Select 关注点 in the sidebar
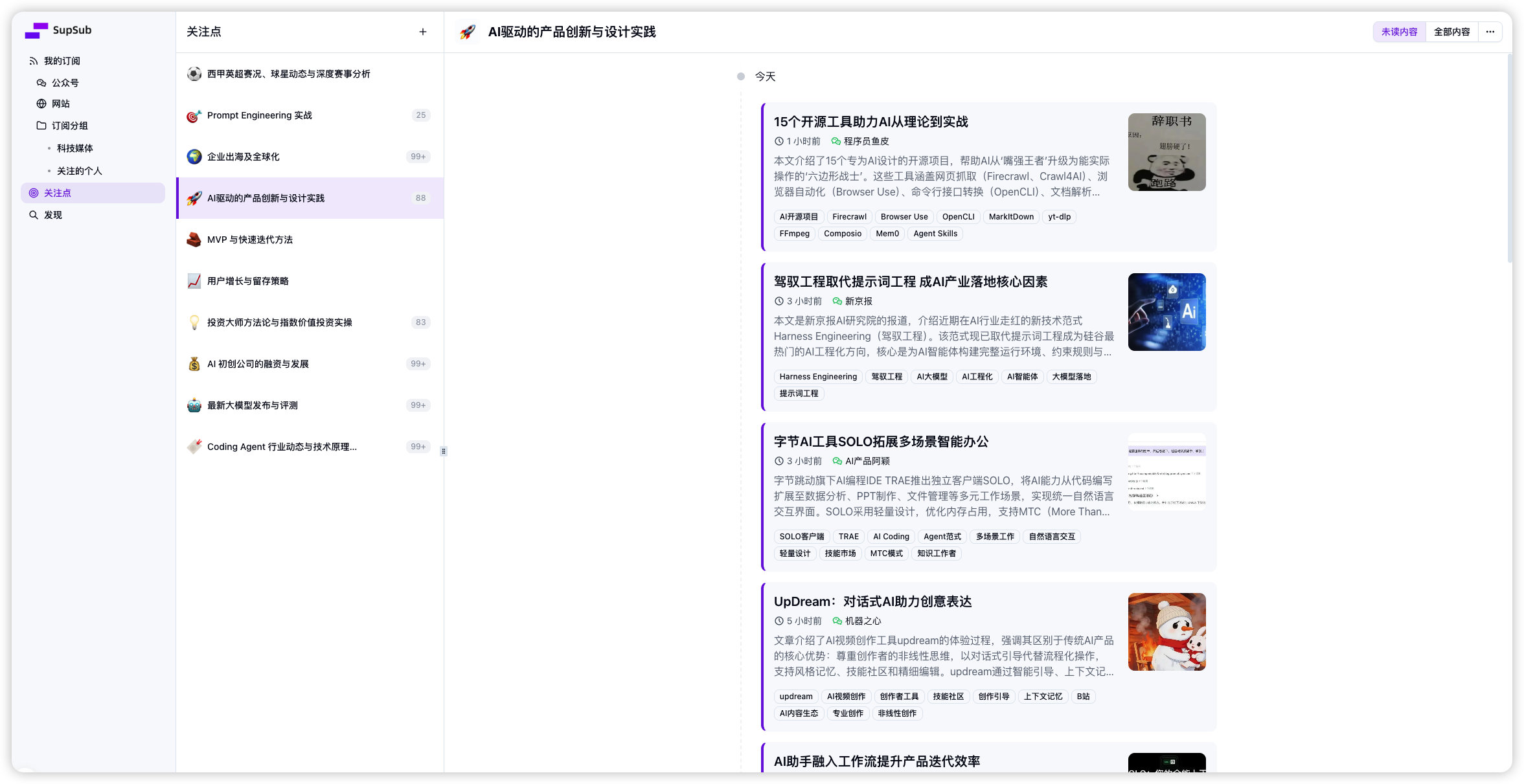This screenshot has height=784, width=1524. (x=93, y=193)
